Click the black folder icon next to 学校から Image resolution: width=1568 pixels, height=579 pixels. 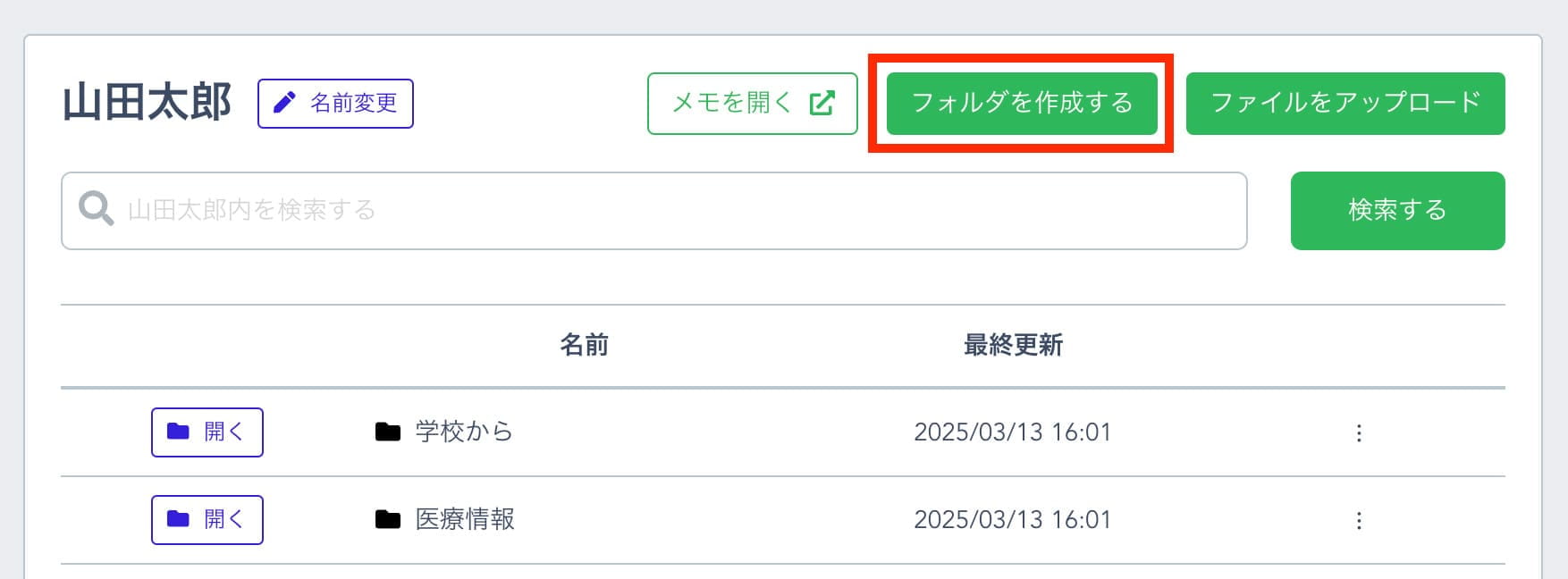click(x=387, y=432)
